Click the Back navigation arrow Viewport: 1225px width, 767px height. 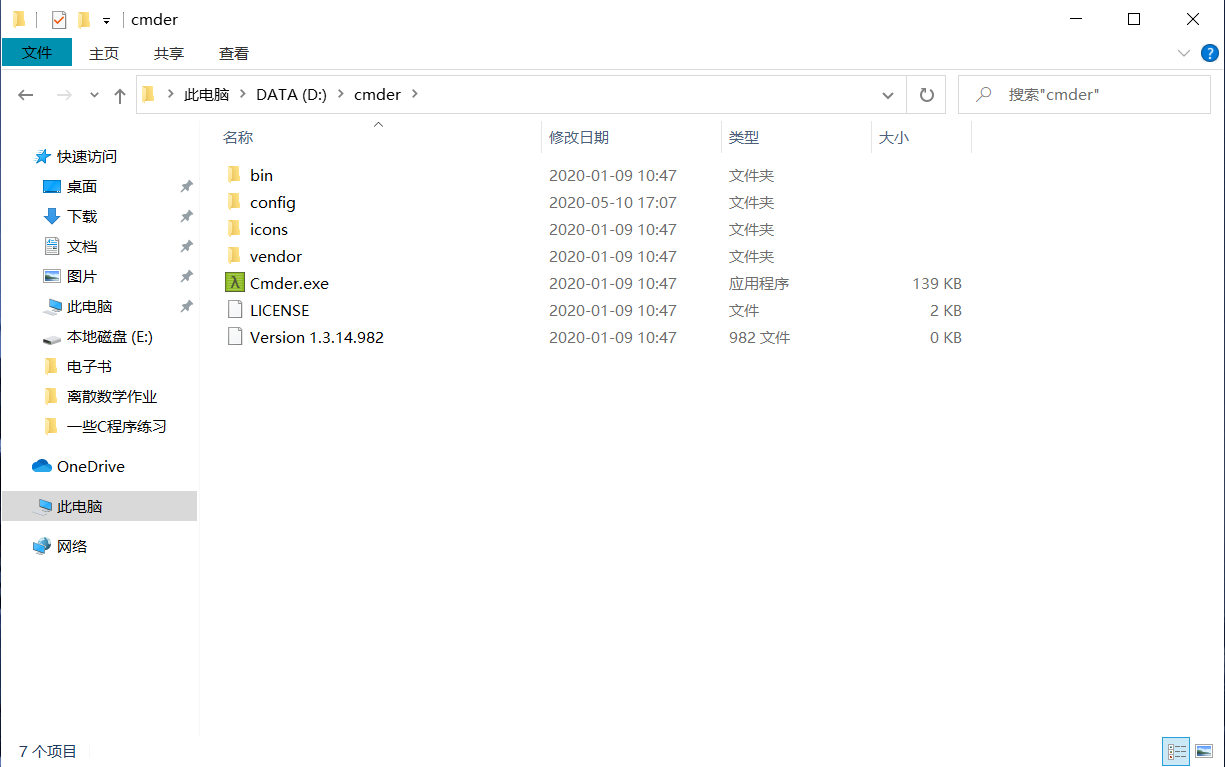[26, 95]
